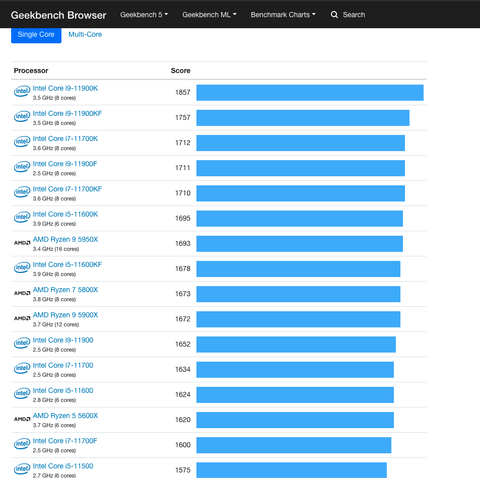
Task: Click the Intel logo beside Core i9-11900F
Action: (x=22, y=167)
